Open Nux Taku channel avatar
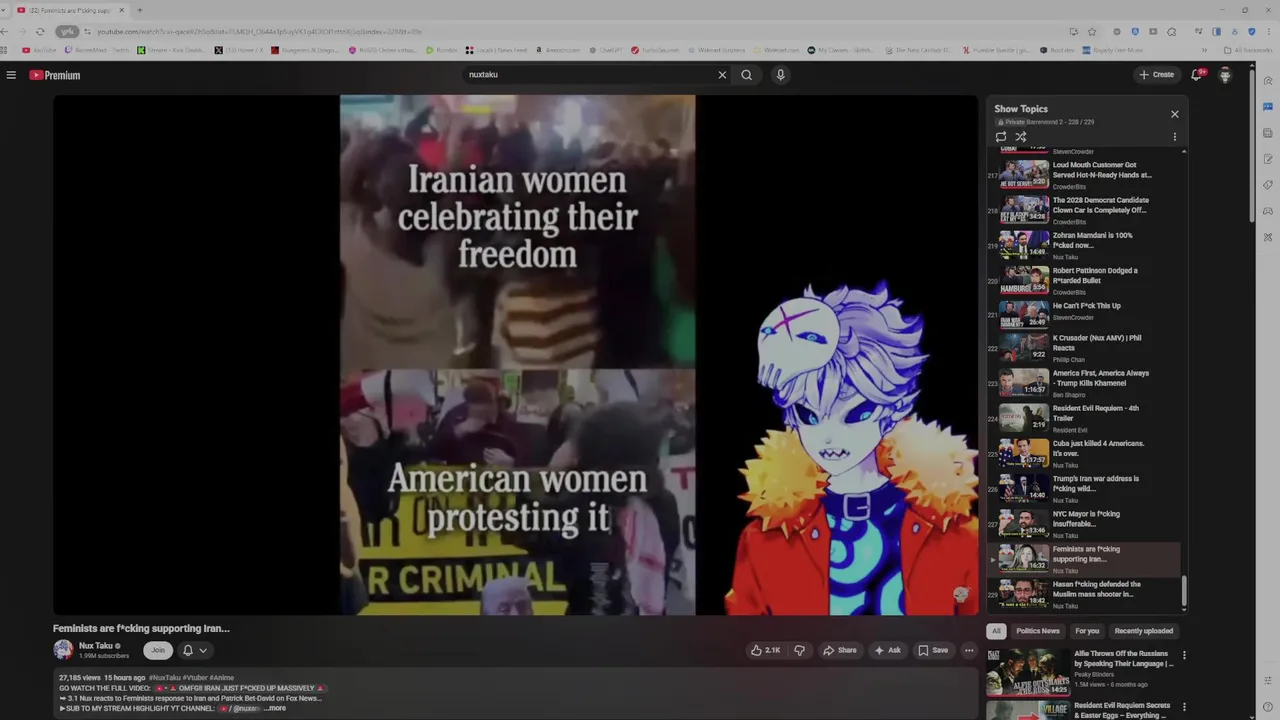1280x720 pixels. [x=63, y=650]
